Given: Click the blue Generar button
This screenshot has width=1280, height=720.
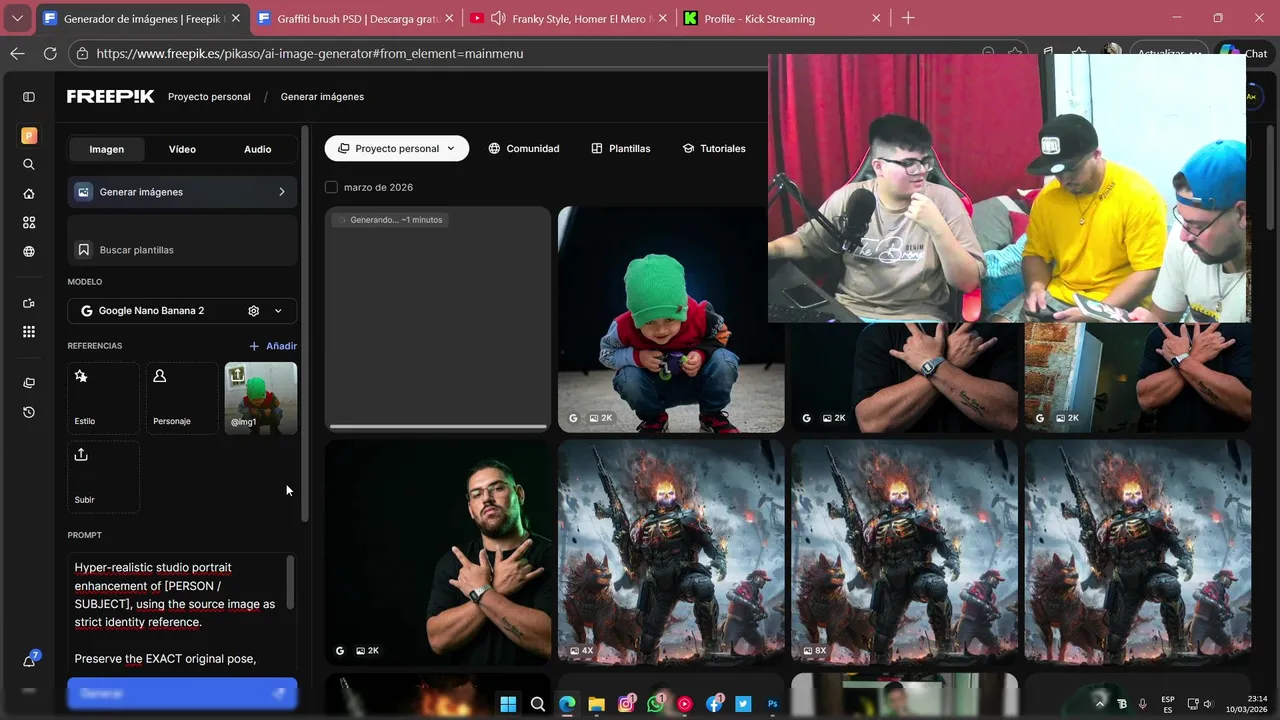Looking at the screenshot, I should [182, 693].
